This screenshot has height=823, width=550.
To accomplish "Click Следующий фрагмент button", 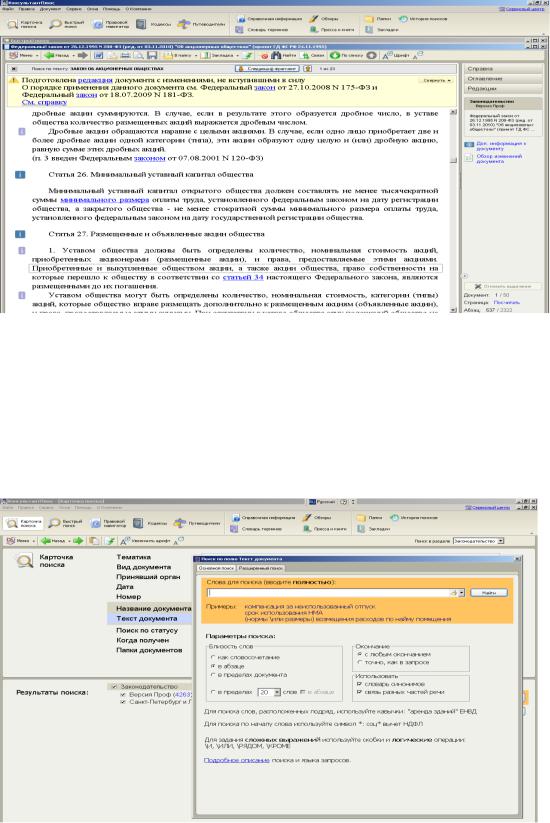I will (267, 69).
